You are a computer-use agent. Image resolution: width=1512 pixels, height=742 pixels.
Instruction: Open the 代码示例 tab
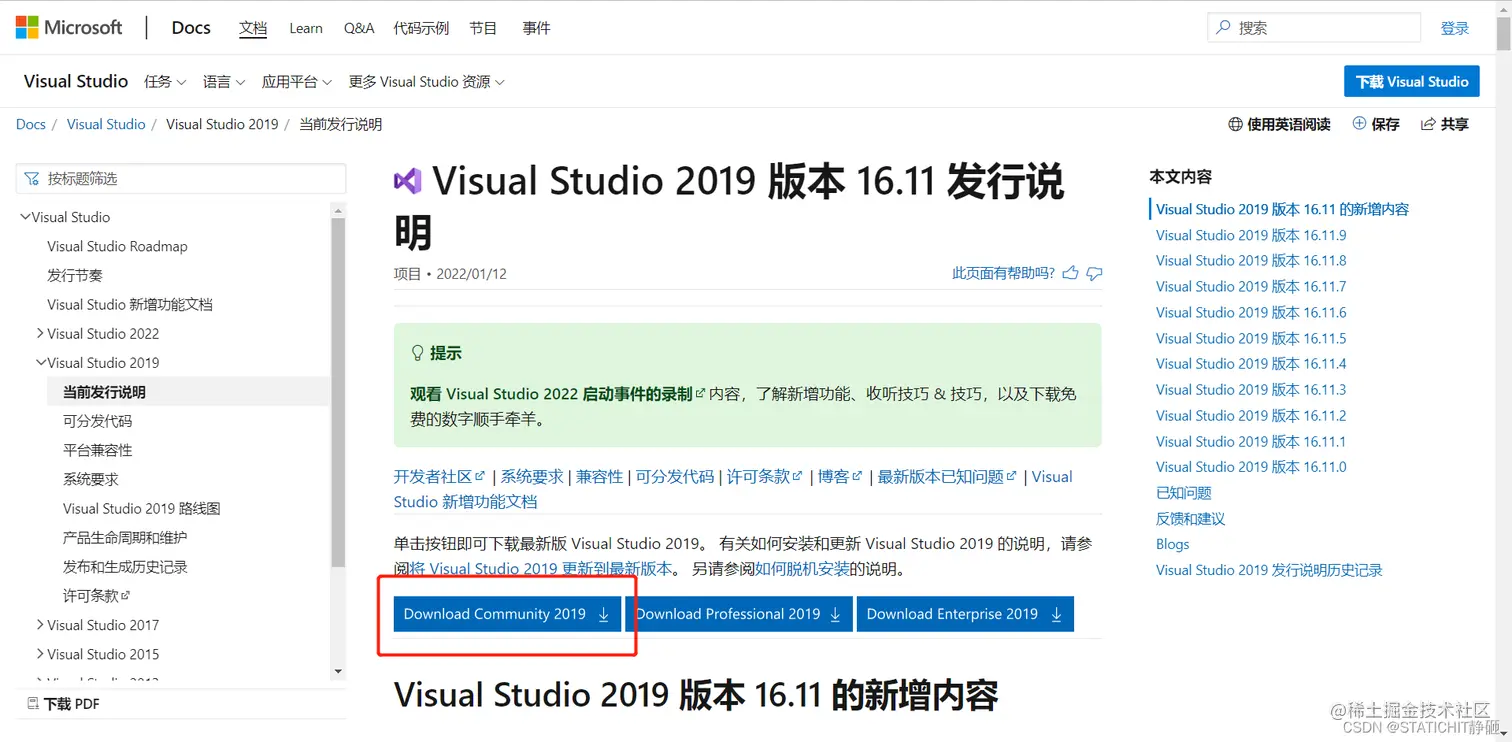pyautogui.click(x=421, y=28)
